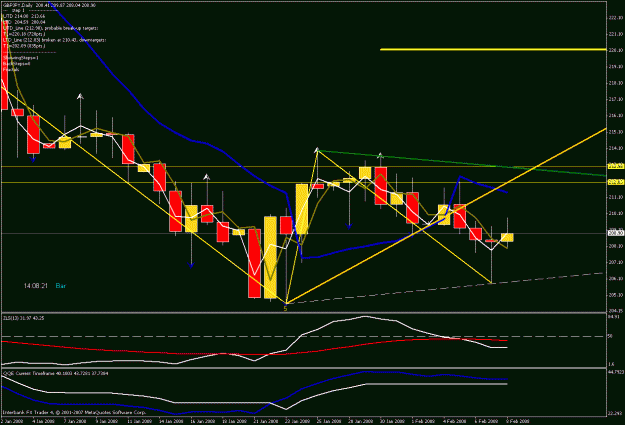Click the 14:08:21 bar countdown label

[36, 286]
